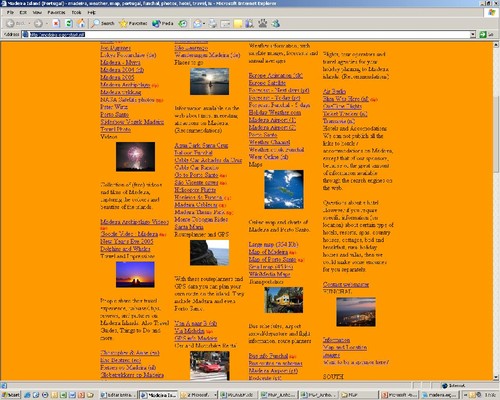Click the fireworks video thumbnail
The image size is (500, 400).
[x=135, y=157]
